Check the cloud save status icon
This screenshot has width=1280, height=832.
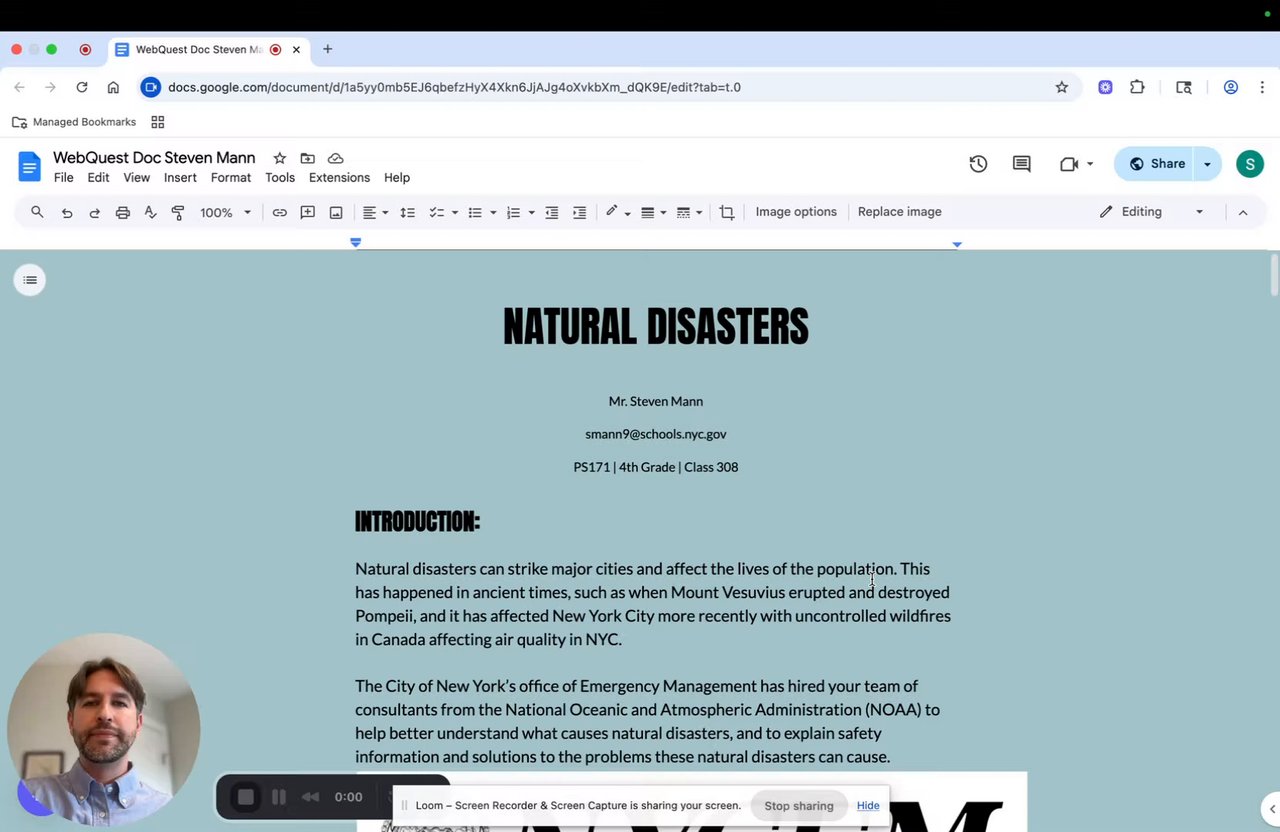pos(336,158)
